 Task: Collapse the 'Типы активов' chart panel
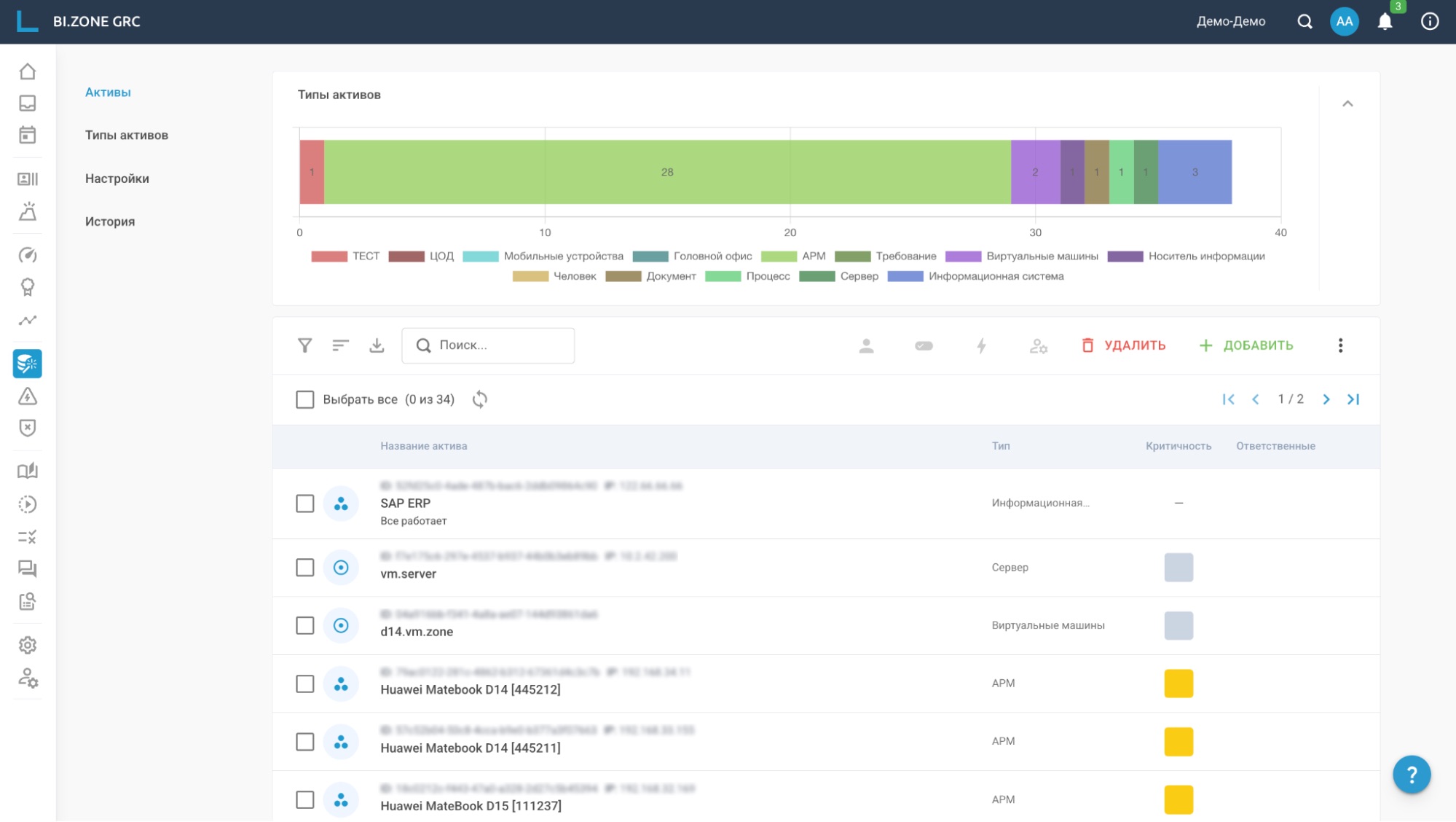pos(1347,104)
